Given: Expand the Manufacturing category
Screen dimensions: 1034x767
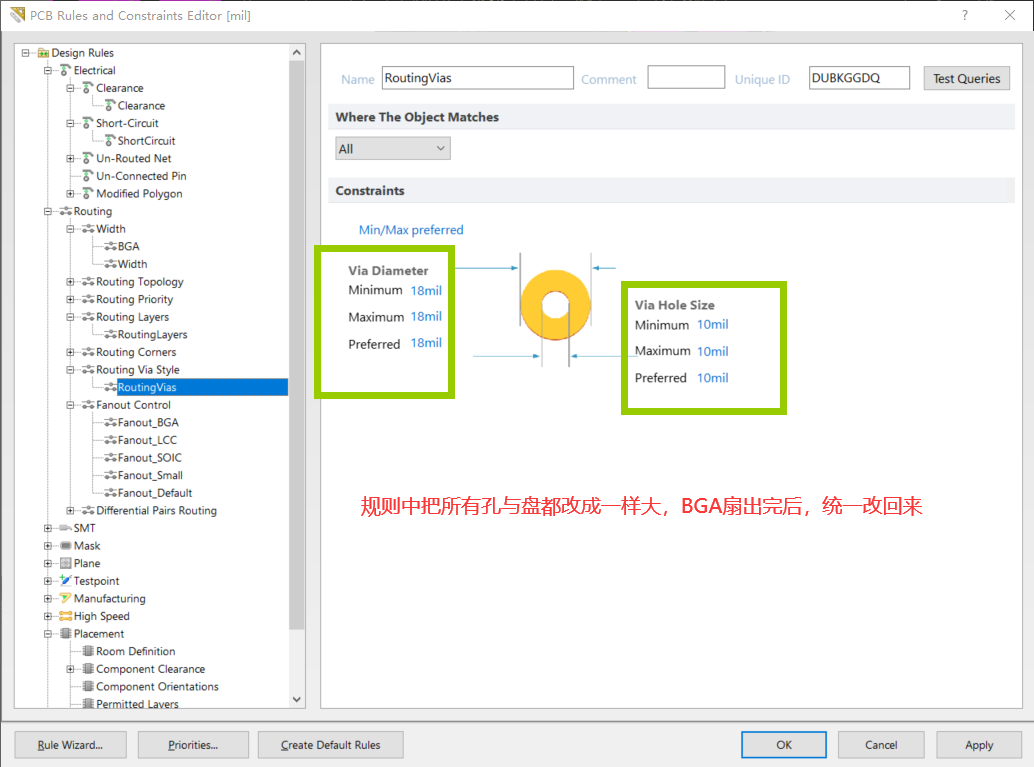Looking at the screenshot, I should point(46,598).
